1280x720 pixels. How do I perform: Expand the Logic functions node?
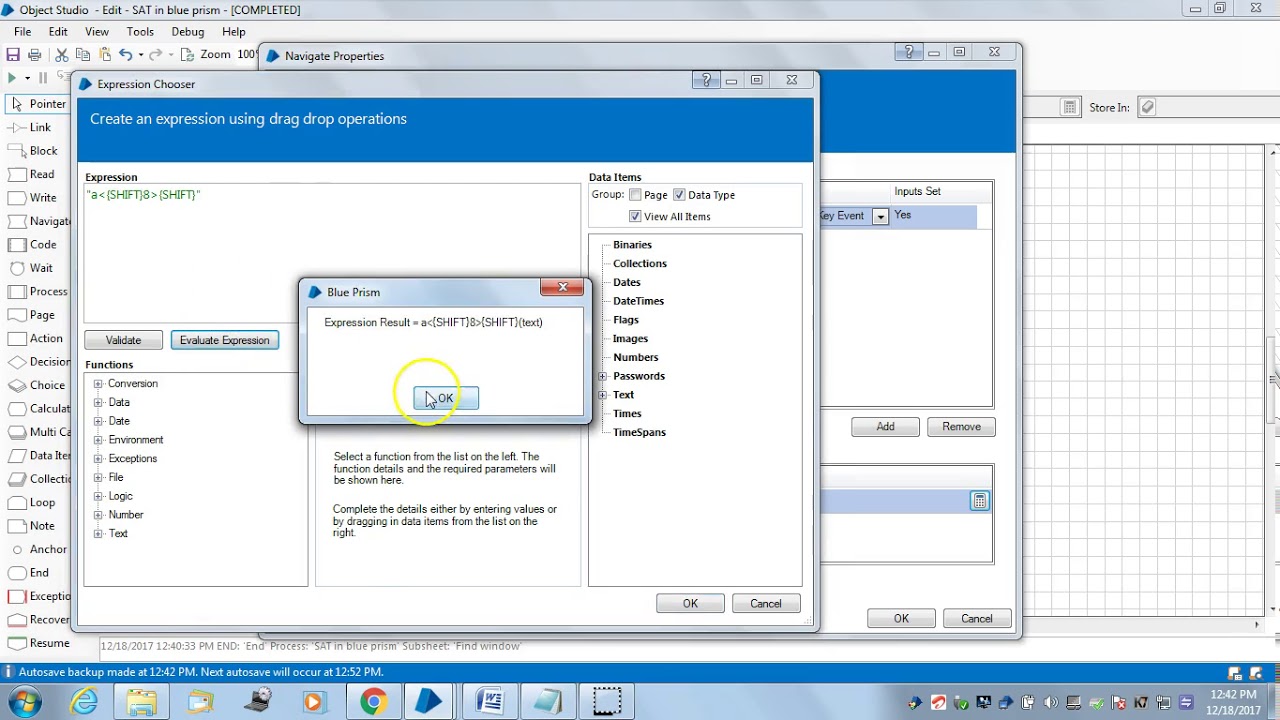(x=98, y=496)
